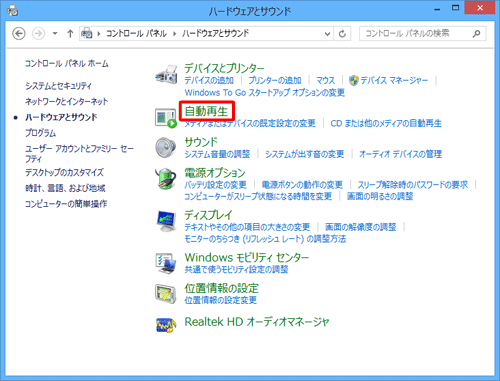Select ハードウェアとサウンド in the sidebar
500x381 pixels.
pos(61,117)
